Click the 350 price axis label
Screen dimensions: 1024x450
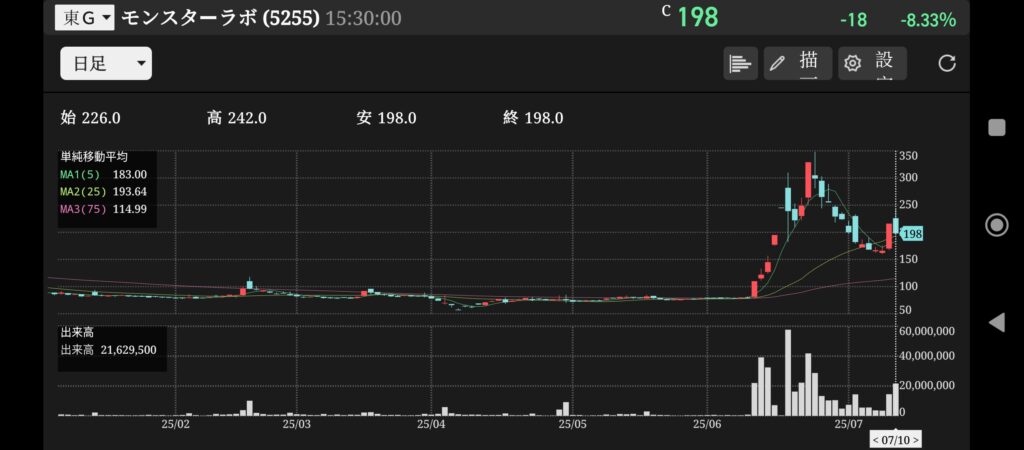click(x=909, y=156)
